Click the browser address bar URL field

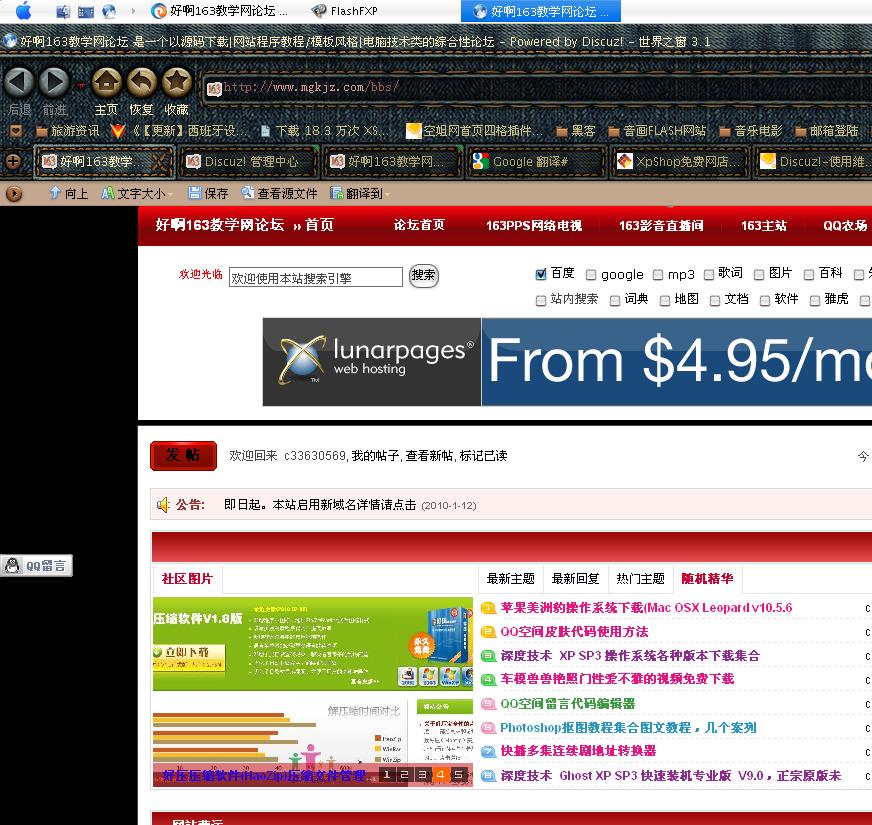click(x=536, y=88)
